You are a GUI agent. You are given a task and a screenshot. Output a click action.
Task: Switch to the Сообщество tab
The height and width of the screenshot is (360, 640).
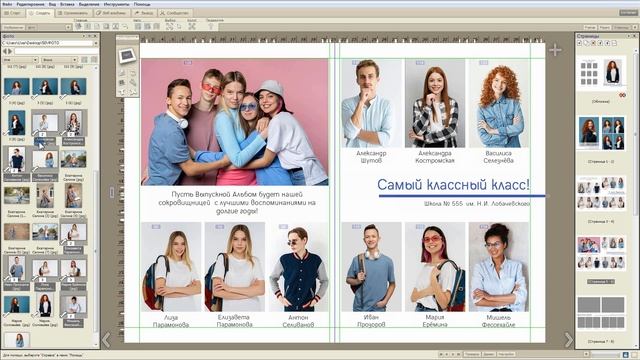click(174, 13)
